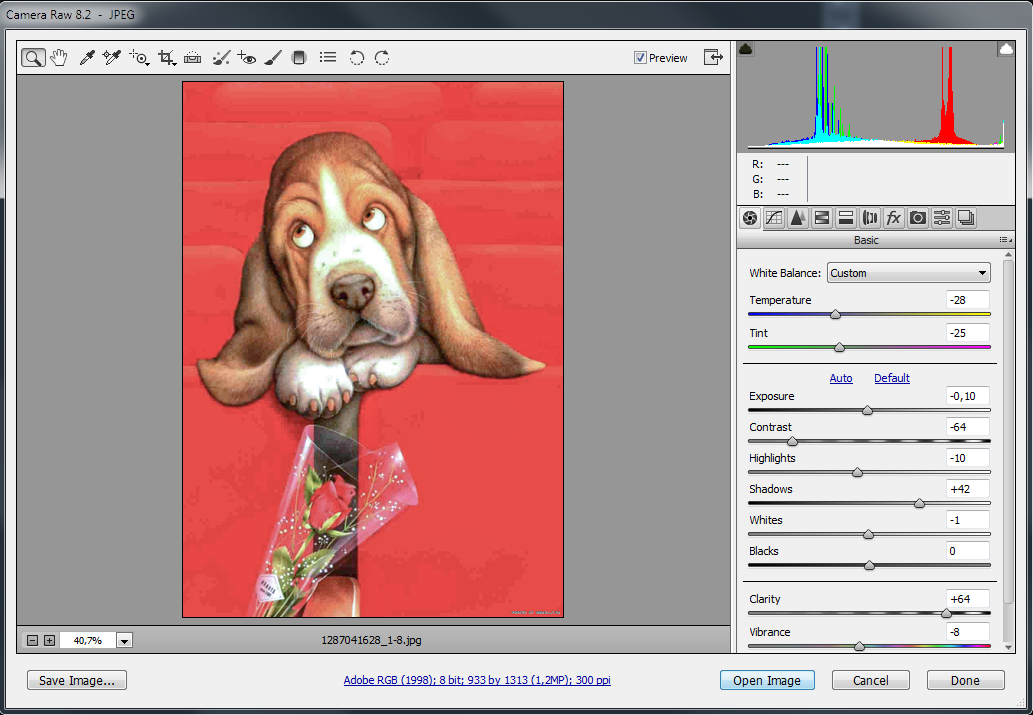This screenshot has height=715, width=1033.
Task: Open the White Balance dropdown
Action: pos(908,273)
